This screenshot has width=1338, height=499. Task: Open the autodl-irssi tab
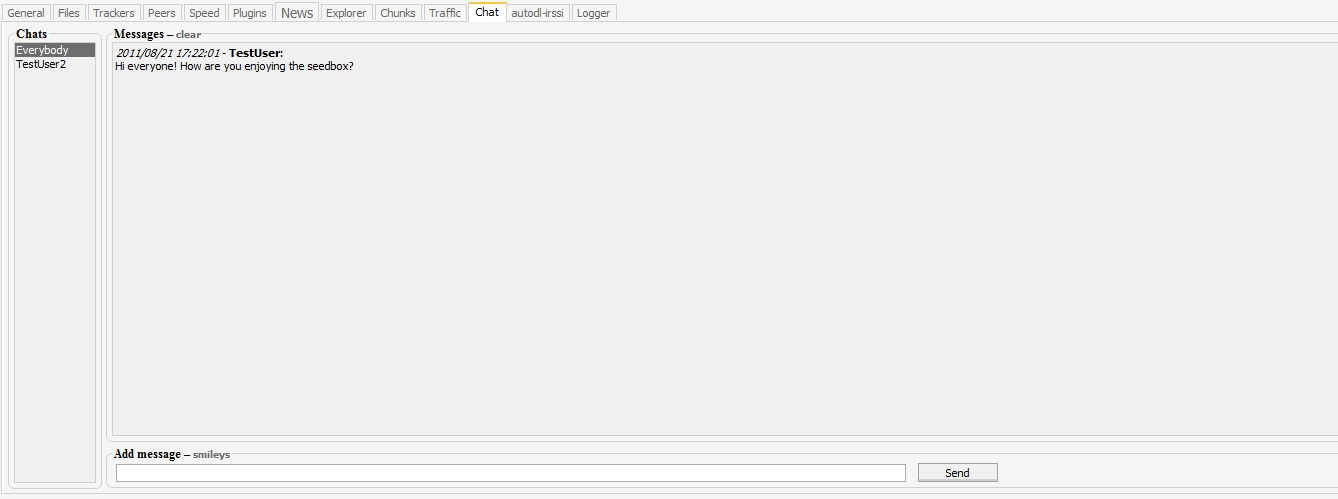click(538, 13)
